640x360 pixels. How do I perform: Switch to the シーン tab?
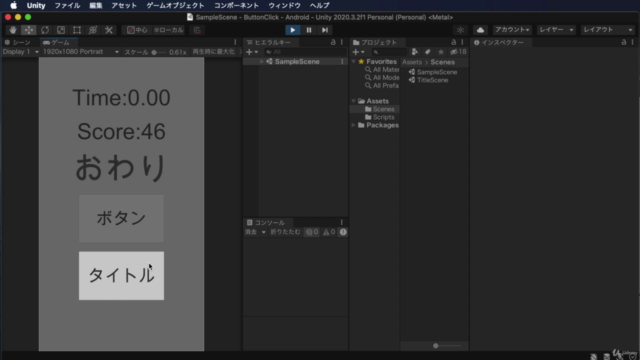coord(18,42)
